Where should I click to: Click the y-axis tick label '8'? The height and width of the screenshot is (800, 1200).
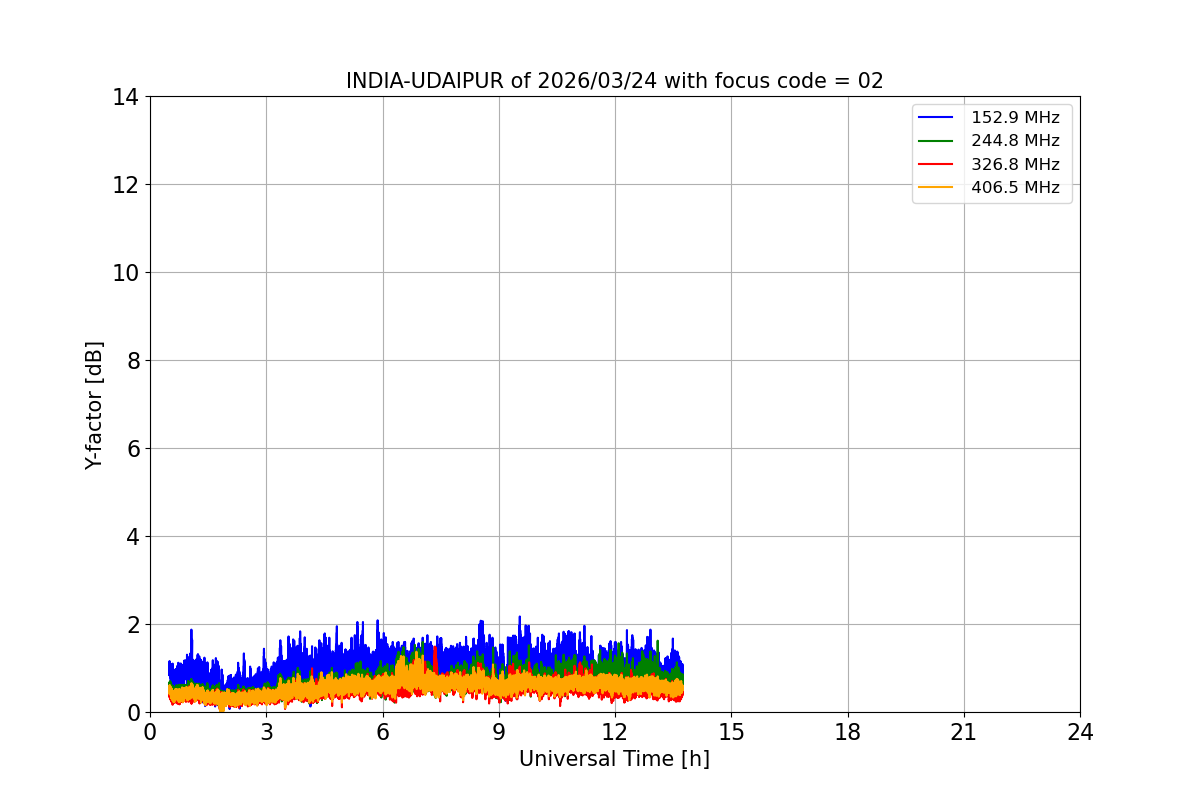point(133,361)
